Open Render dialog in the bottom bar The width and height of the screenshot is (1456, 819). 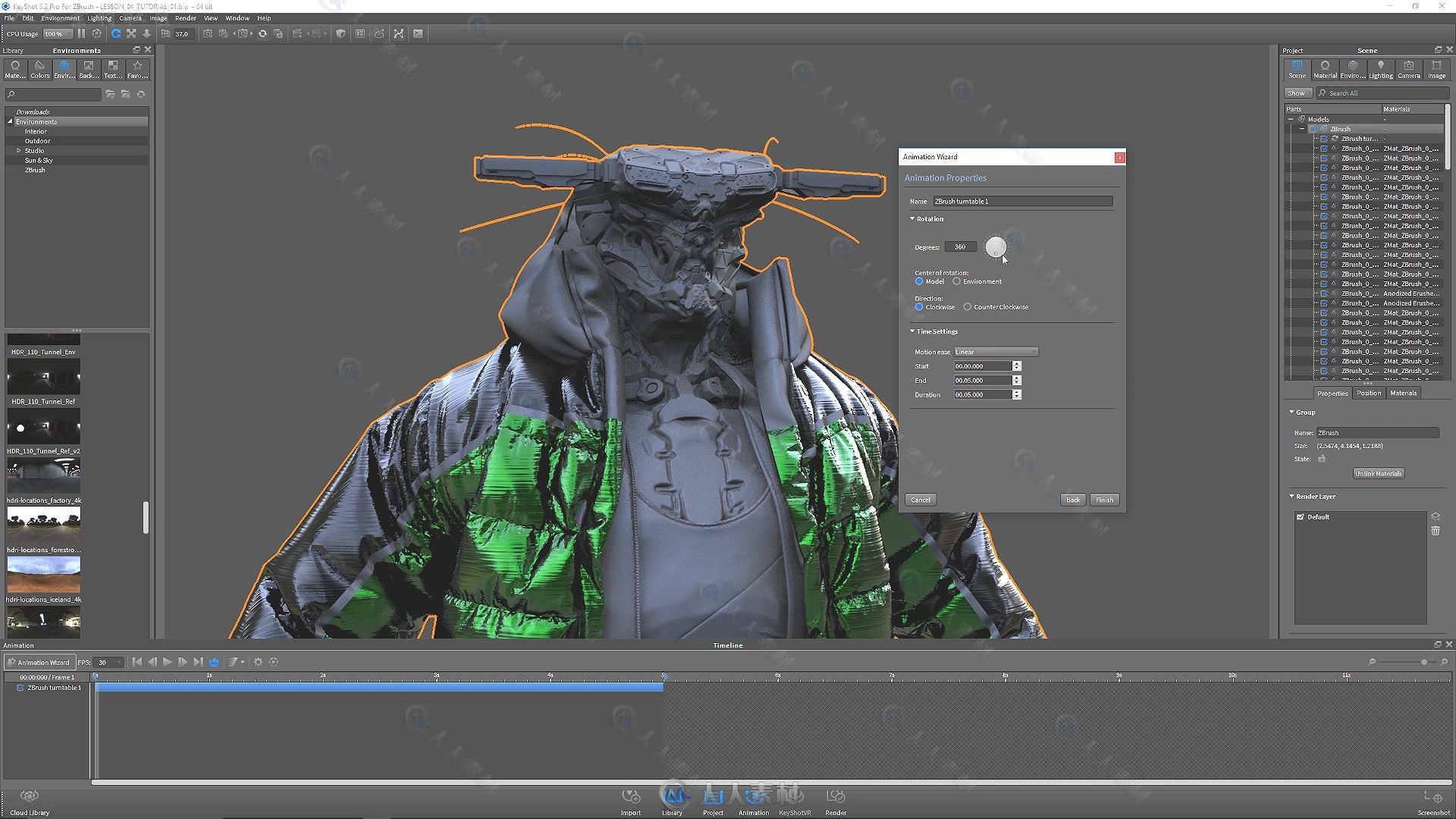(836, 802)
